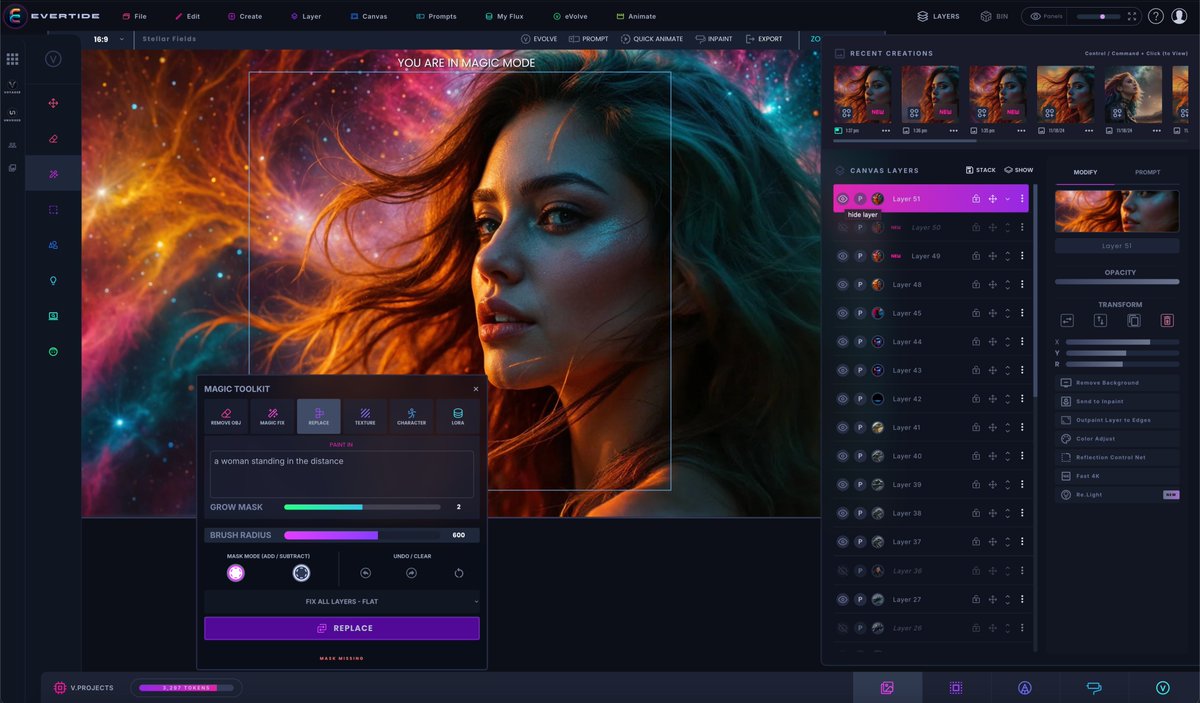Screen dimensions: 1200x703
Task: Open the apps grid icon
Action: (x=12, y=59)
